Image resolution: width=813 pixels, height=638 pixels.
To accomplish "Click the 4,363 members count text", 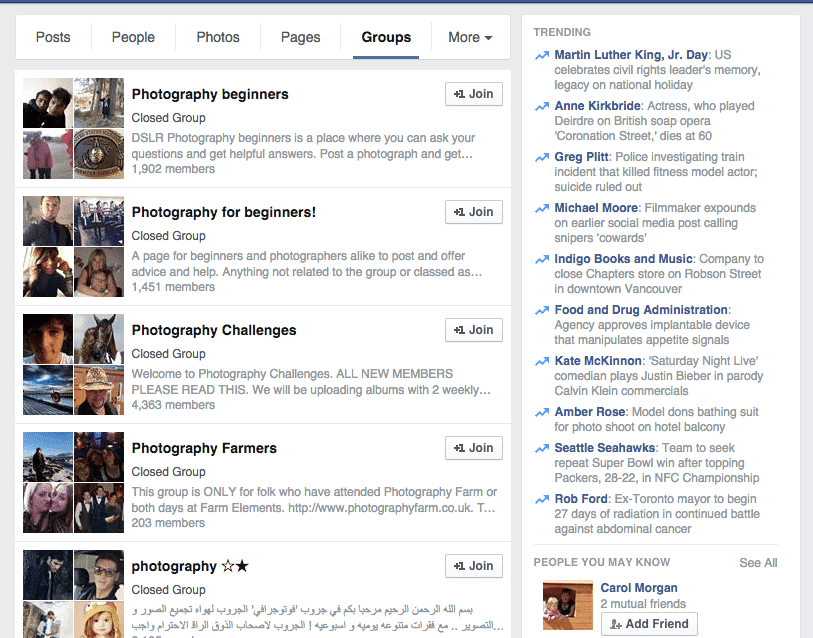I will tap(173, 405).
